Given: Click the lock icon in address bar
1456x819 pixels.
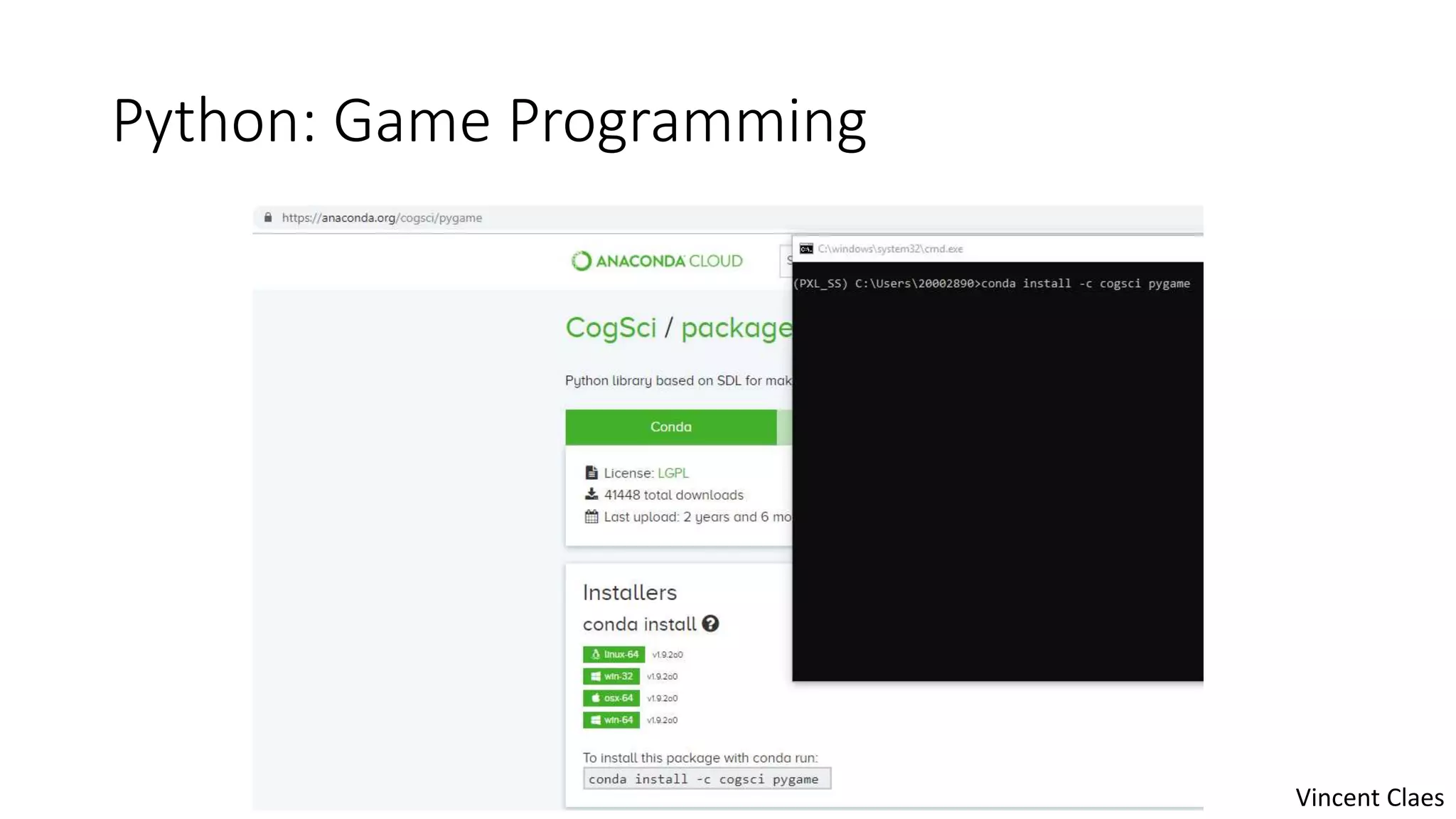Looking at the screenshot, I should [x=268, y=218].
